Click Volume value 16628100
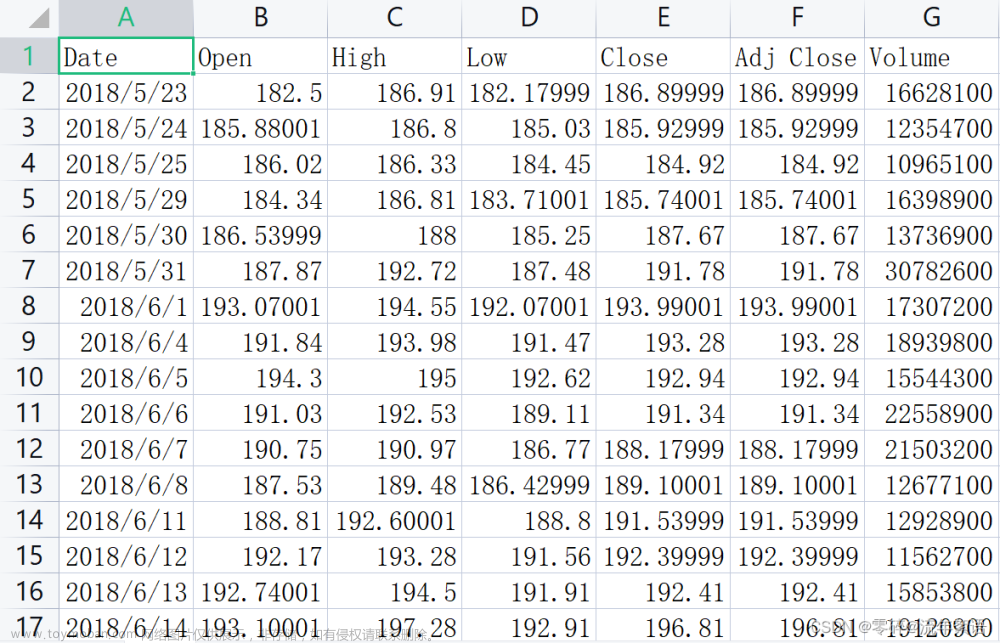1000x643 pixels. 932,92
